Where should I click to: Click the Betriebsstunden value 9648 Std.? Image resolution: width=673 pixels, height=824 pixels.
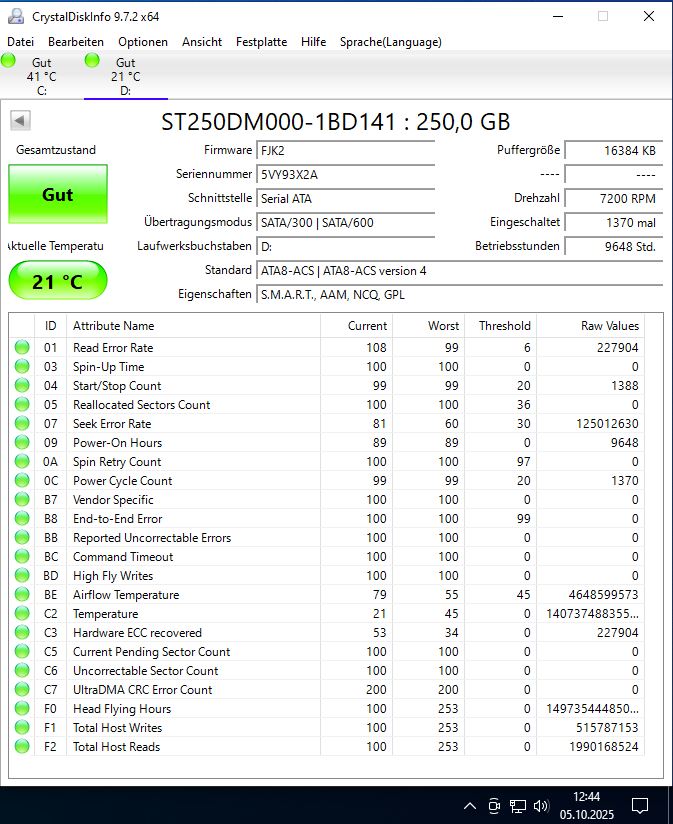(x=614, y=246)
